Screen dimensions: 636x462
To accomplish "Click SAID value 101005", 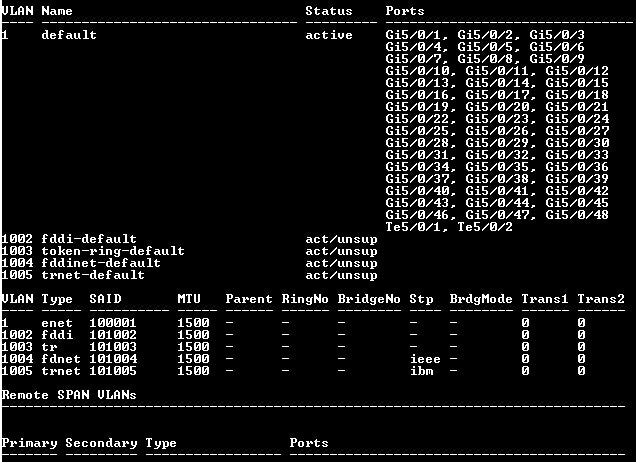I will (113, 371).
